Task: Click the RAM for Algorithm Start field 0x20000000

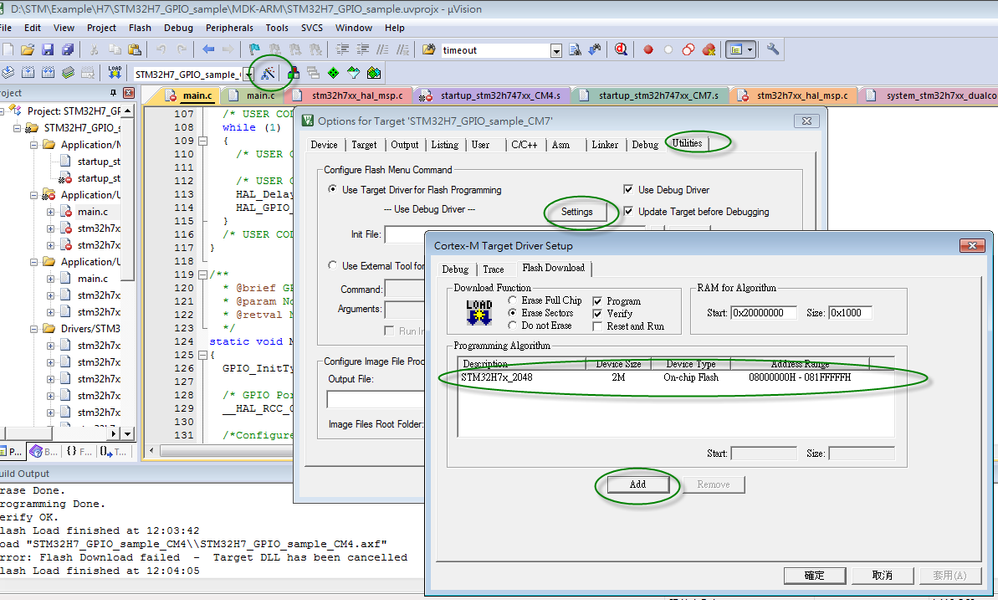Action: click(x=763, y=313)
